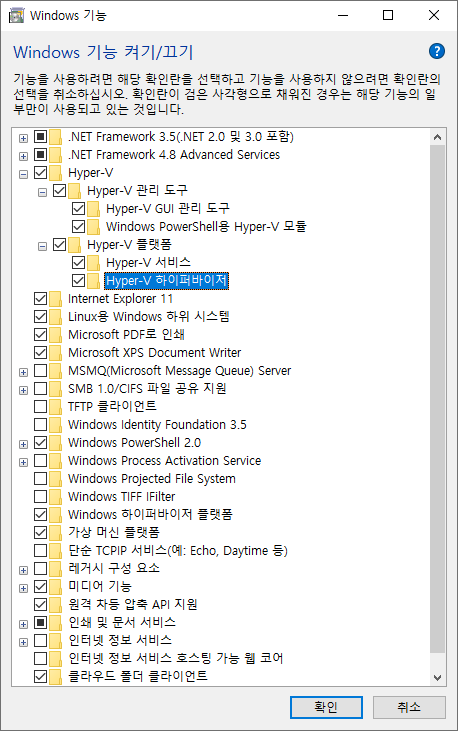The width and height of the screenshot is (458, 731).
Task: Expand MSMQ Server tree node
Action: (23, 372)
